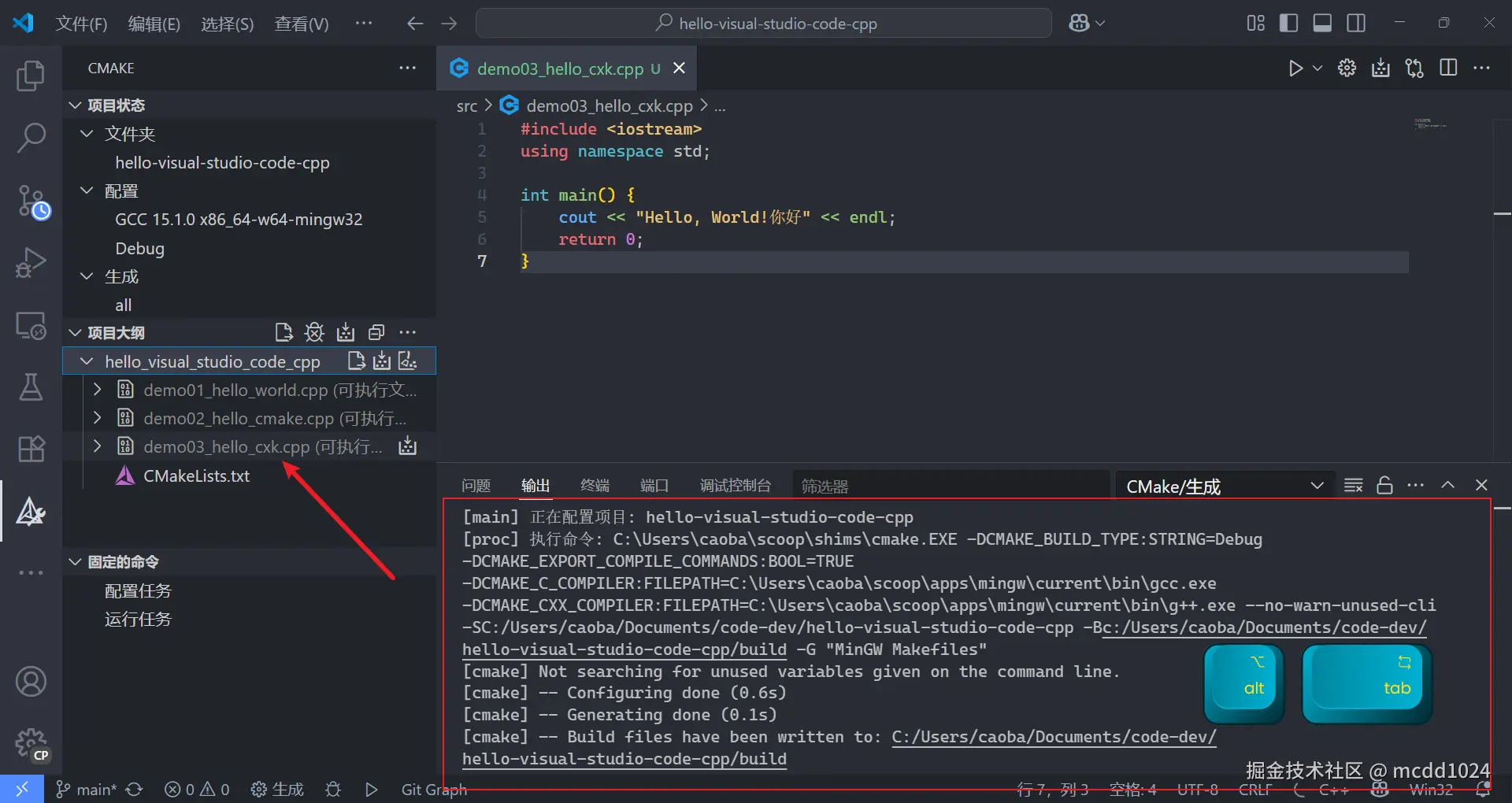Open the Run and Debug view

[31, 263]
